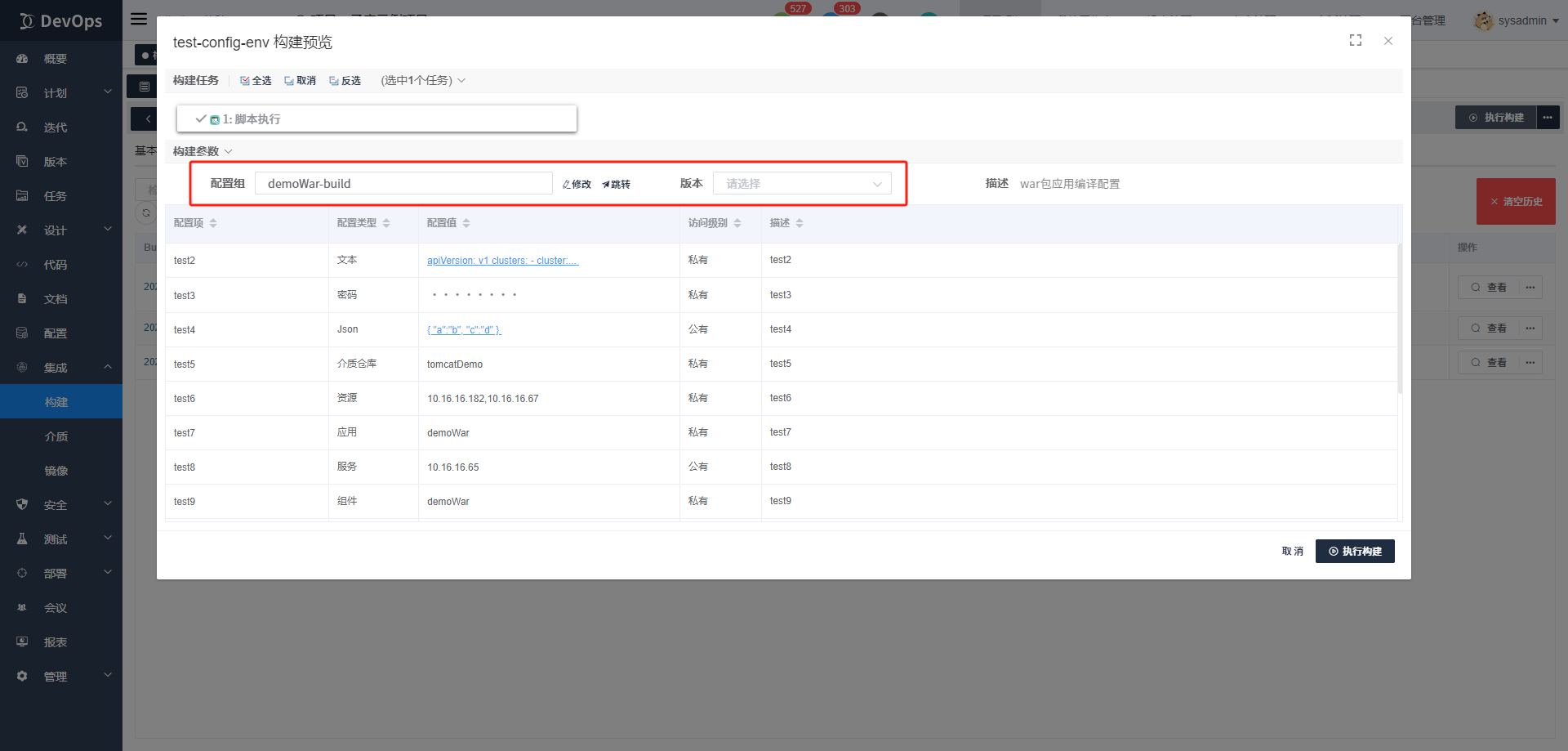Open 文档 section in sidebar

(56, 299)
